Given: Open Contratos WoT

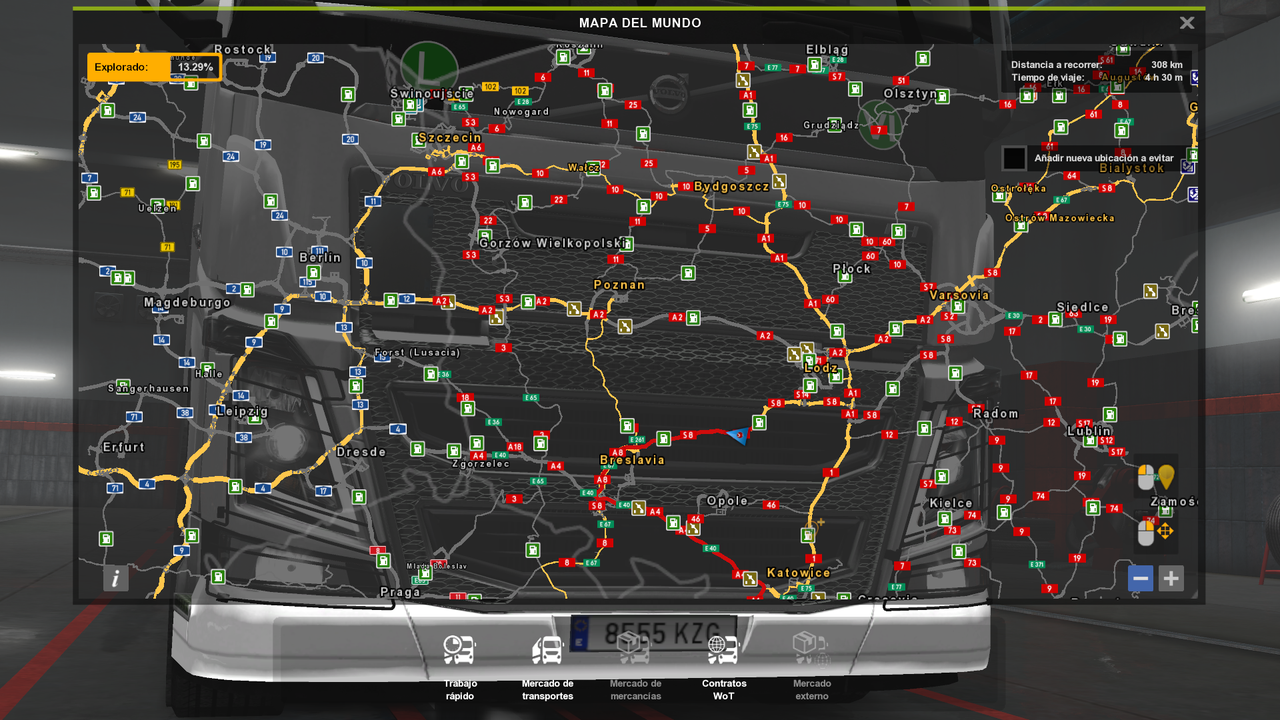Looking at the screenshot, I should (723, 666).
